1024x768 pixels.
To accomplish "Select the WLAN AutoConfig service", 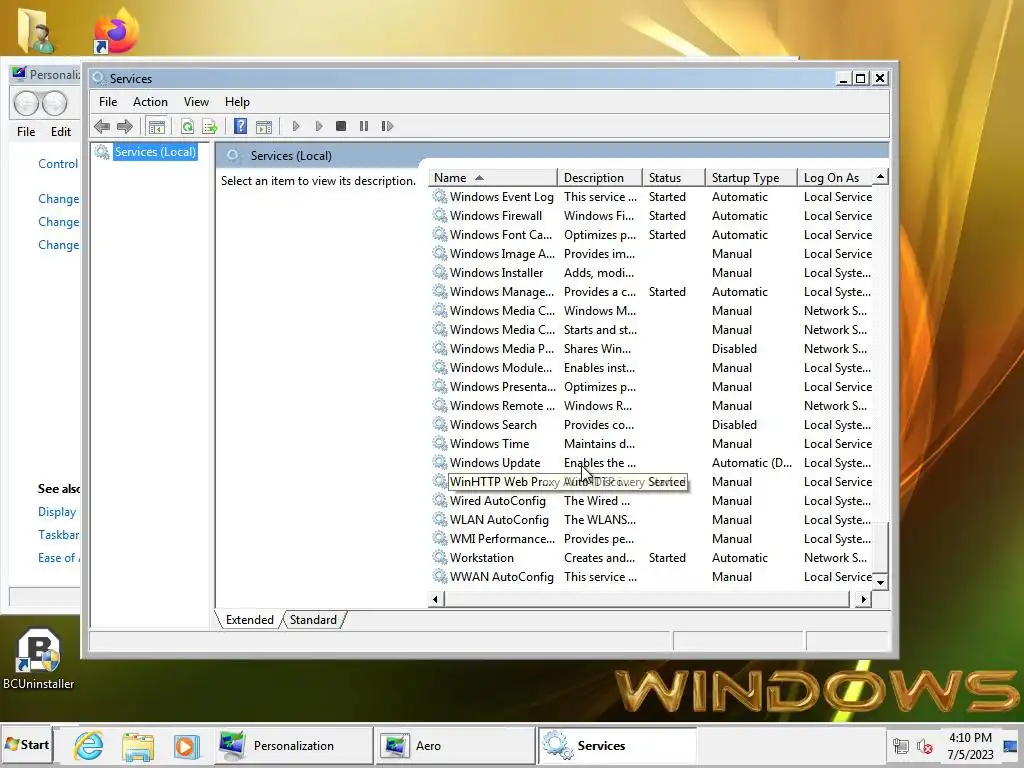I will point(651,519).
